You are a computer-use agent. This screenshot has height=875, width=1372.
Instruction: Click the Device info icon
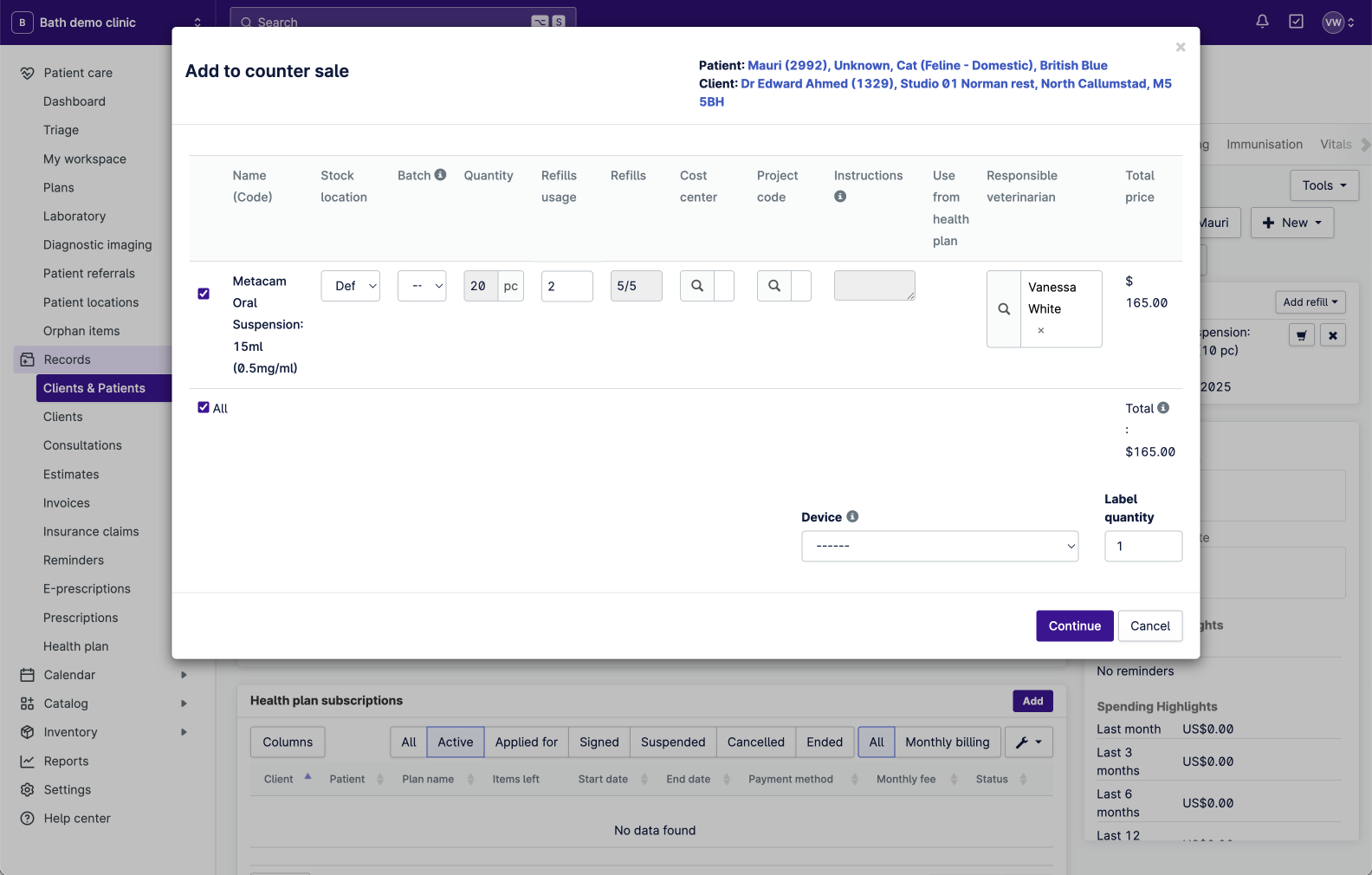pos(852,516)
